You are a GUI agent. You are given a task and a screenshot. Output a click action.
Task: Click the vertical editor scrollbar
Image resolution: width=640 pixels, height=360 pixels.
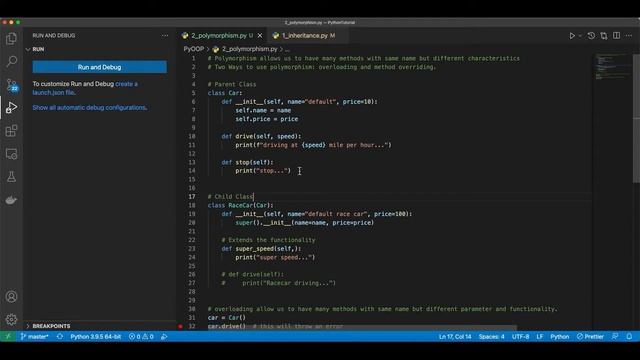click(636, 118)
